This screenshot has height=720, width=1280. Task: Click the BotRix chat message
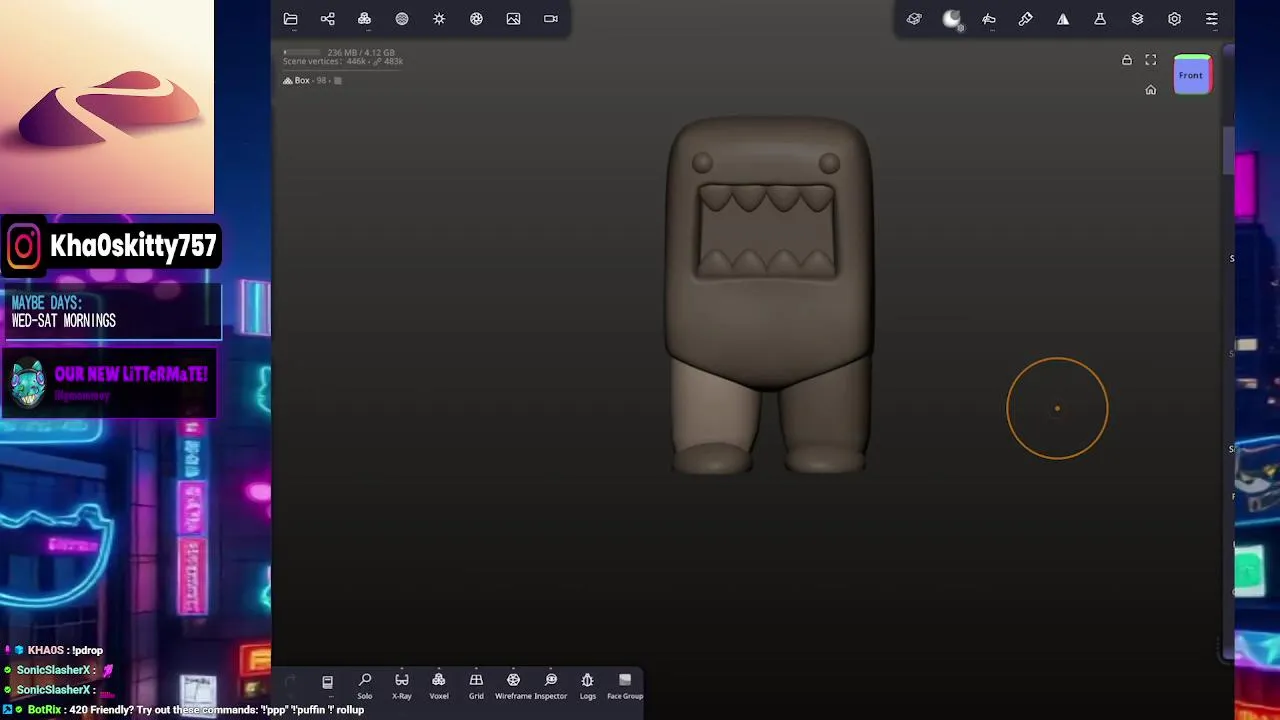click(184, 710)
